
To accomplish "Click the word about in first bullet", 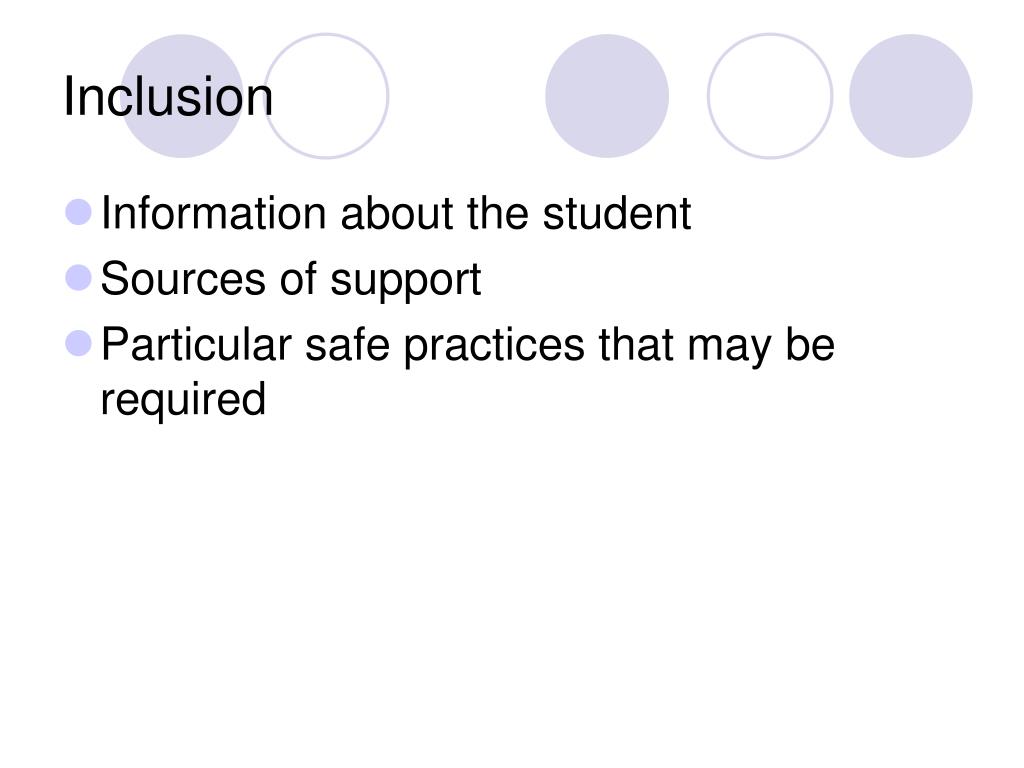I will [x=397, y=213].
